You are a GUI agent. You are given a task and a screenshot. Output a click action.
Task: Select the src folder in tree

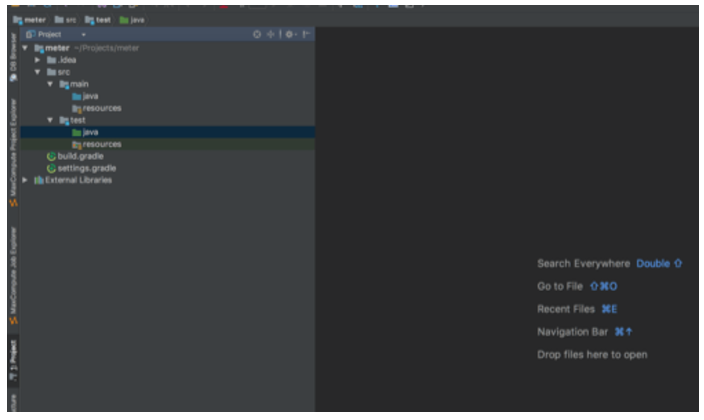58,72
